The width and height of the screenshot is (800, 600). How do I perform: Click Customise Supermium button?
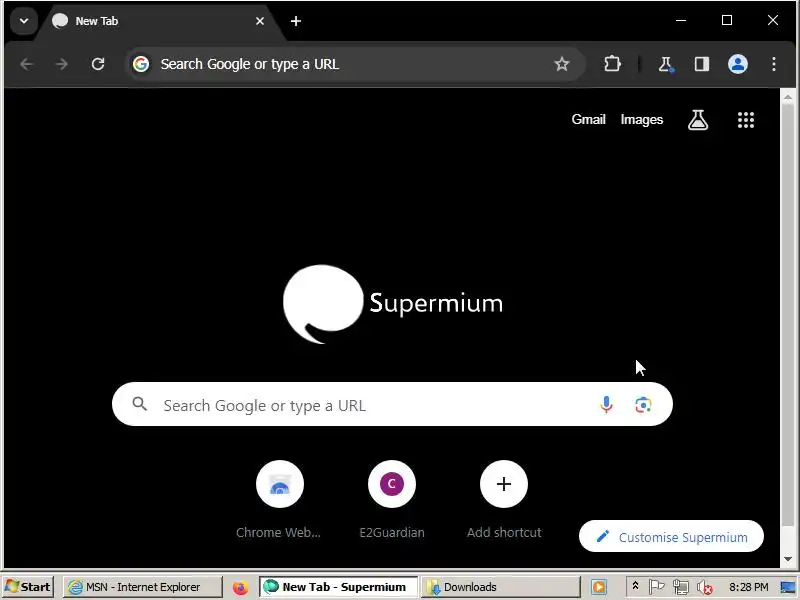(x=671, y=537)
